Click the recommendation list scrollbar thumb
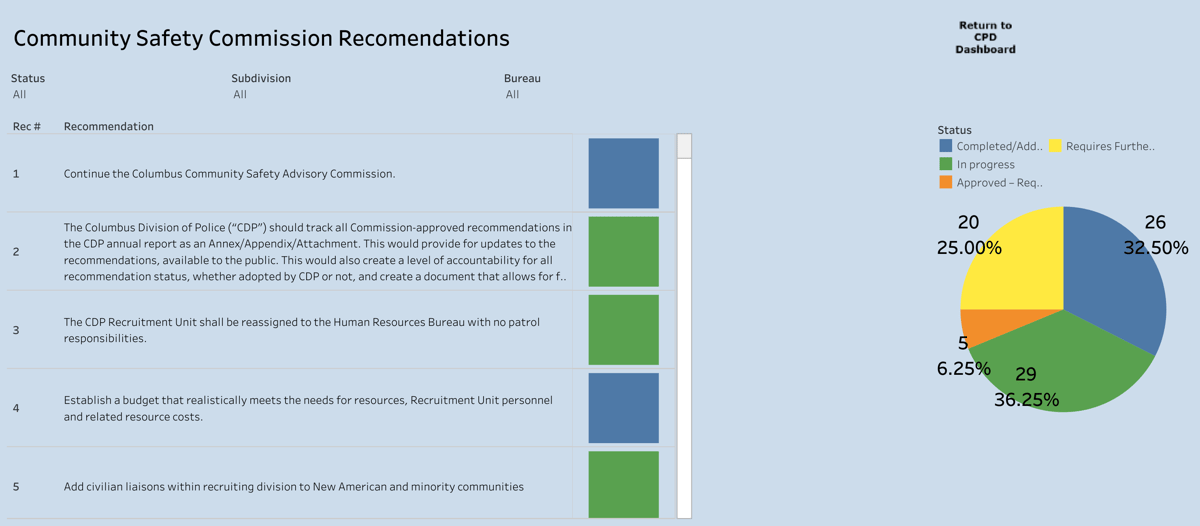 [684, 146]
